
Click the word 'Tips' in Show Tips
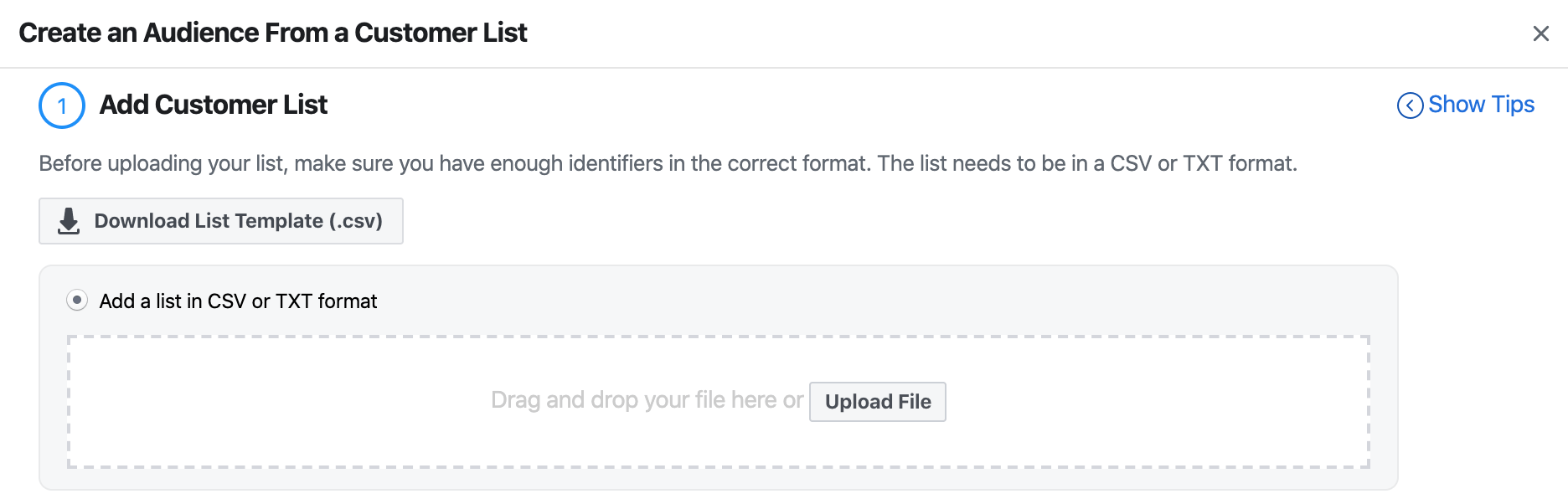click(1513, 105)
